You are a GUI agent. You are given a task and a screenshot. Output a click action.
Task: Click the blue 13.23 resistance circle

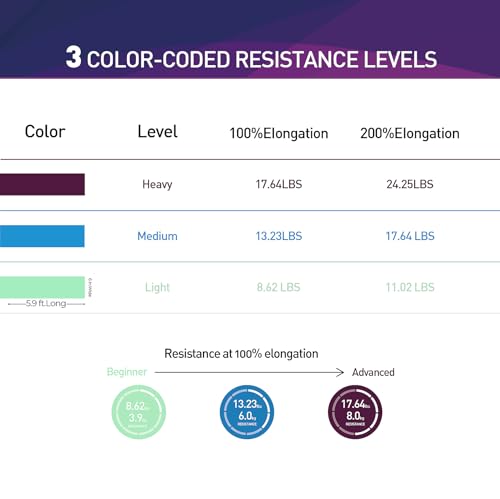pos(247,412)
